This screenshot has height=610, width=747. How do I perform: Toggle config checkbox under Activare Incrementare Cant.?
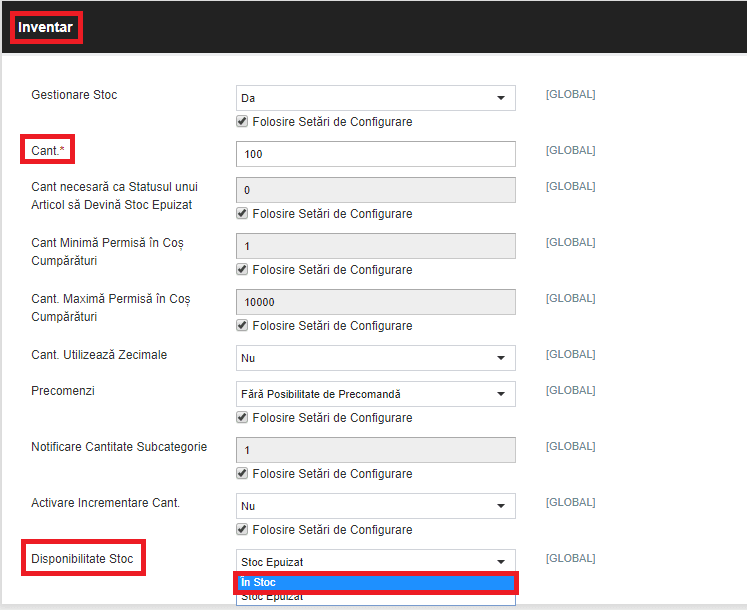pyautogui.click(x=242, y=529)
